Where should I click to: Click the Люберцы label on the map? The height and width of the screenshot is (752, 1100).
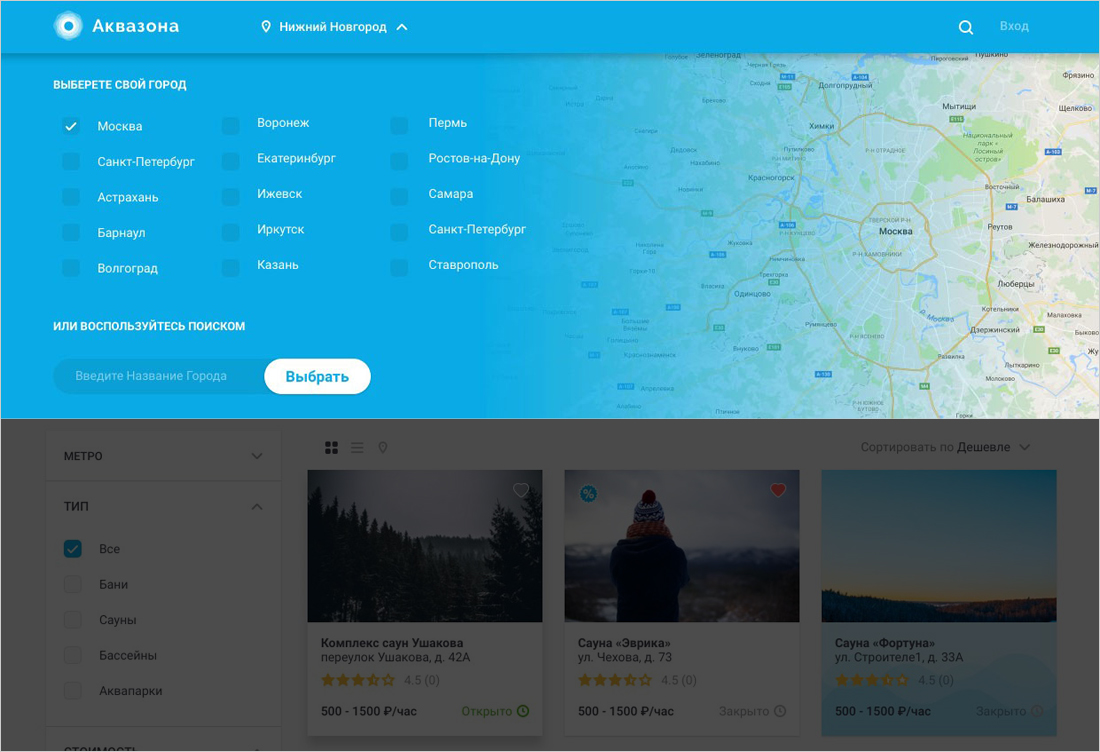[x=1016, y=284]
